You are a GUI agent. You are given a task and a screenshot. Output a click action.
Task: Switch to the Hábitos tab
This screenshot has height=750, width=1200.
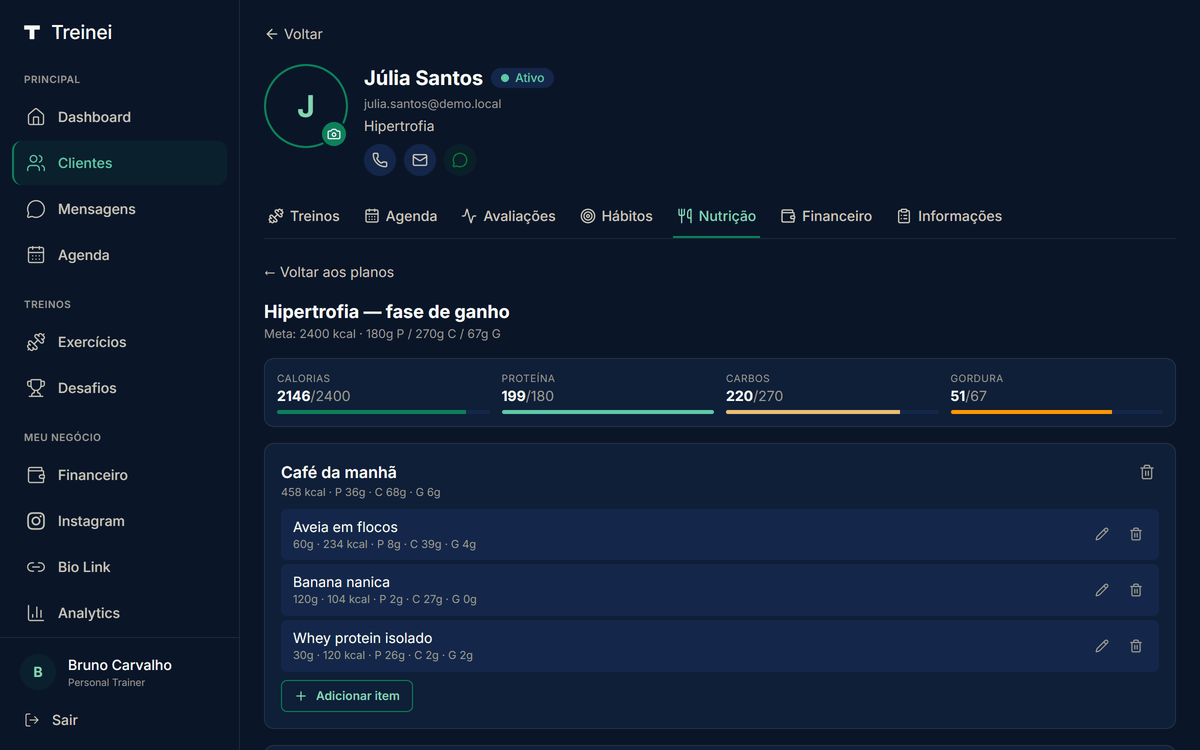pos(616,216)
